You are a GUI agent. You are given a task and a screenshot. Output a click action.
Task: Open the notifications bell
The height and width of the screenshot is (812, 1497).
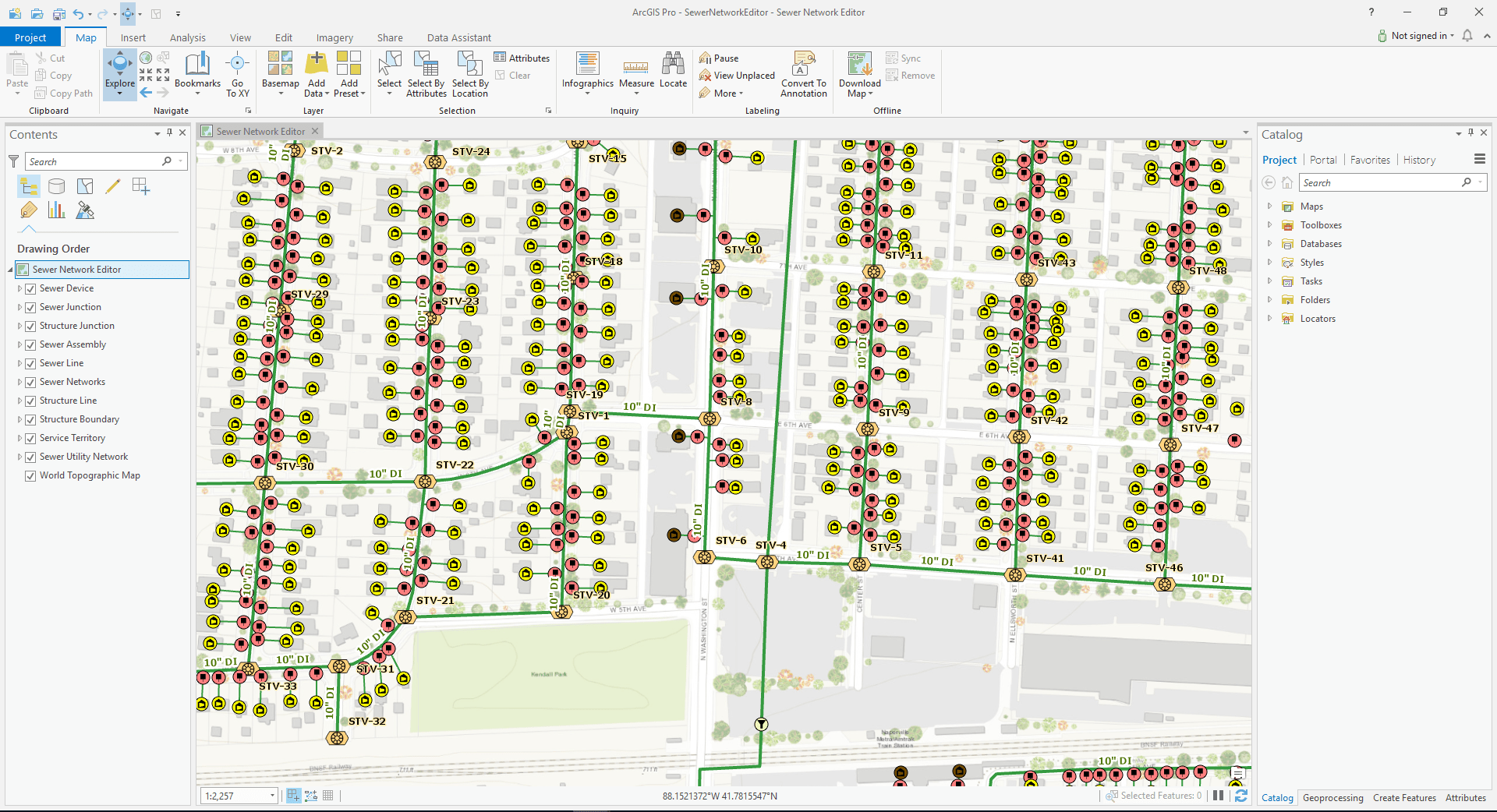[1467, 36]
